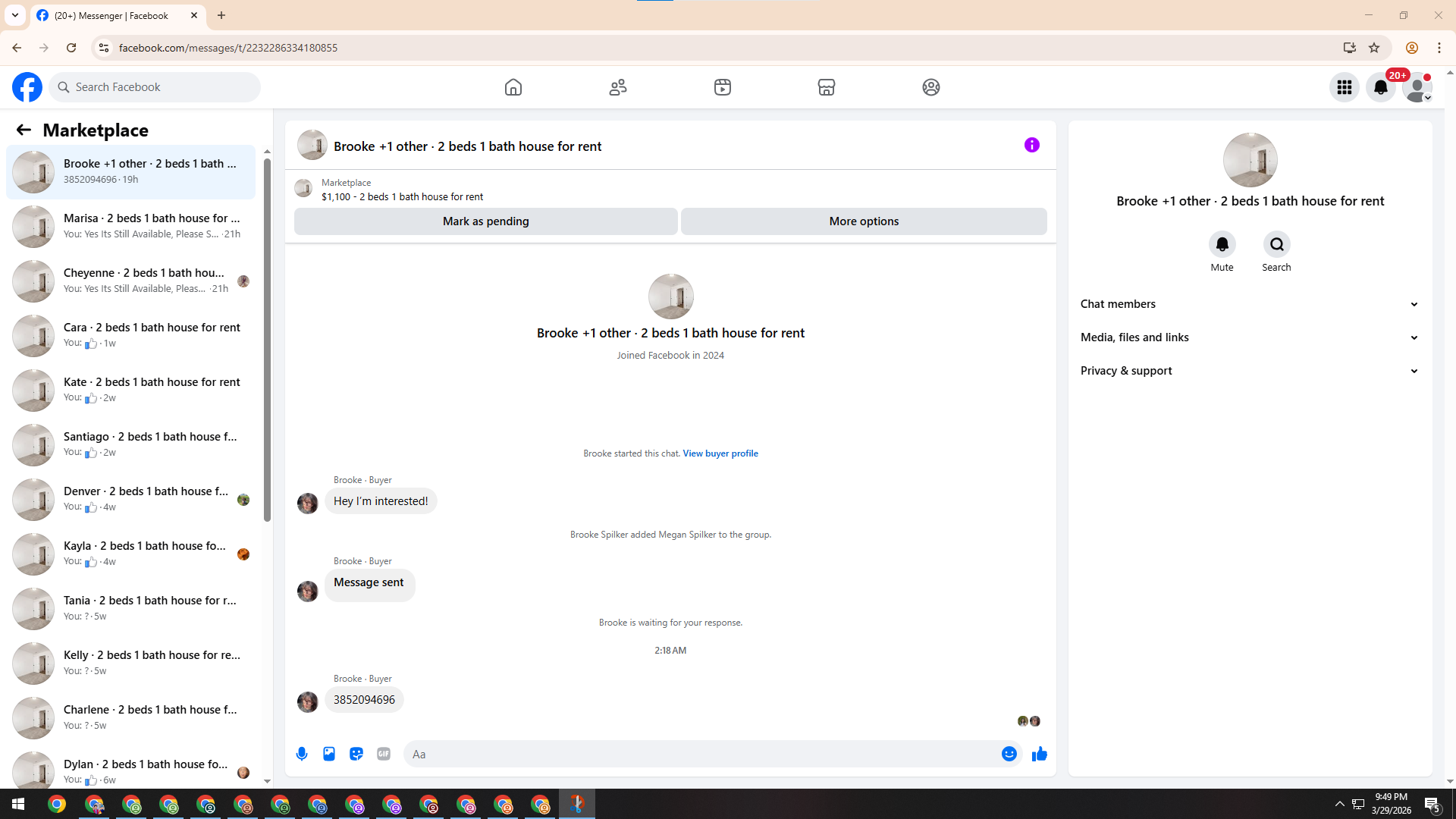Open the Facebook menu grid icon
The height and width of the screenshot is (819, 1456).
pyautogui.click(x=1345, y=87)
